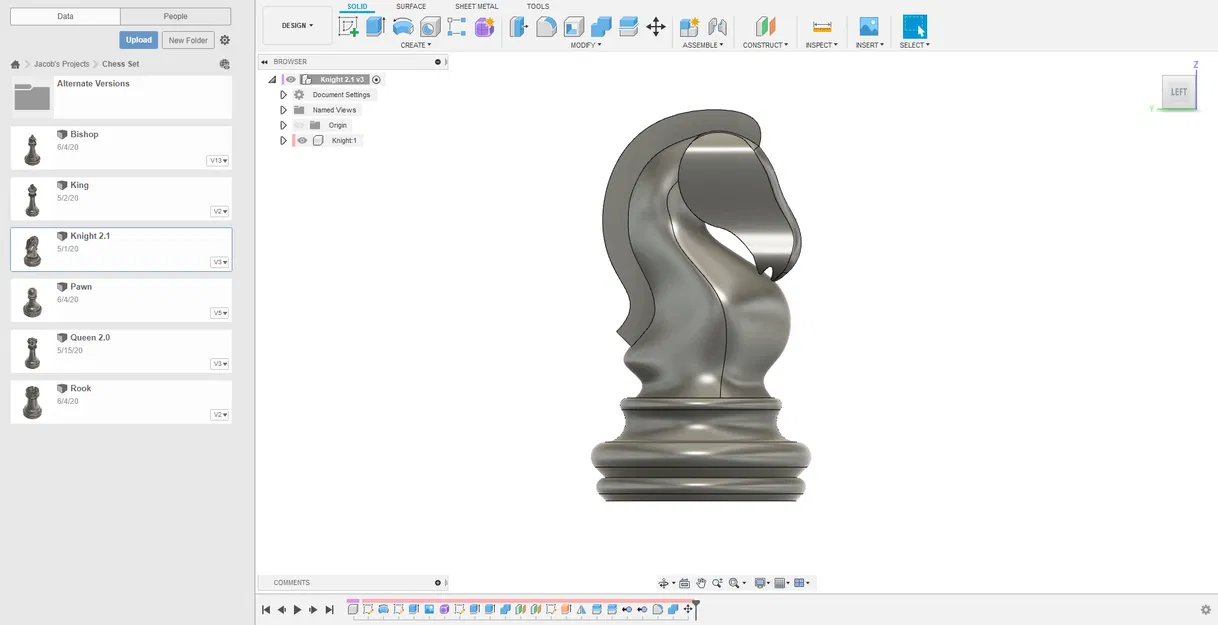Toggle visibility of the Origin folder

(302, 125)
